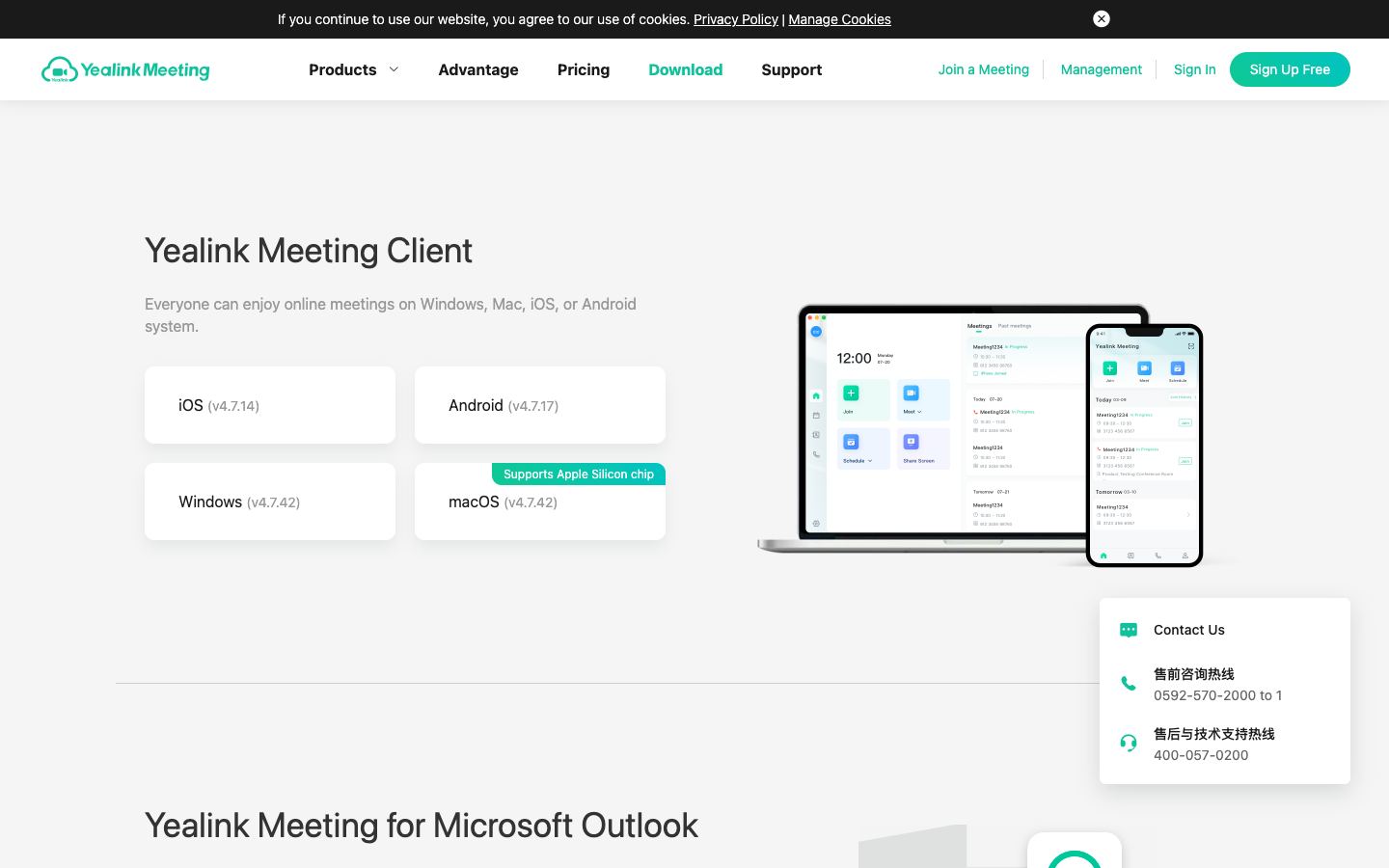
Task: Click the Sign Up Free button
Action: coord(1290,69)
